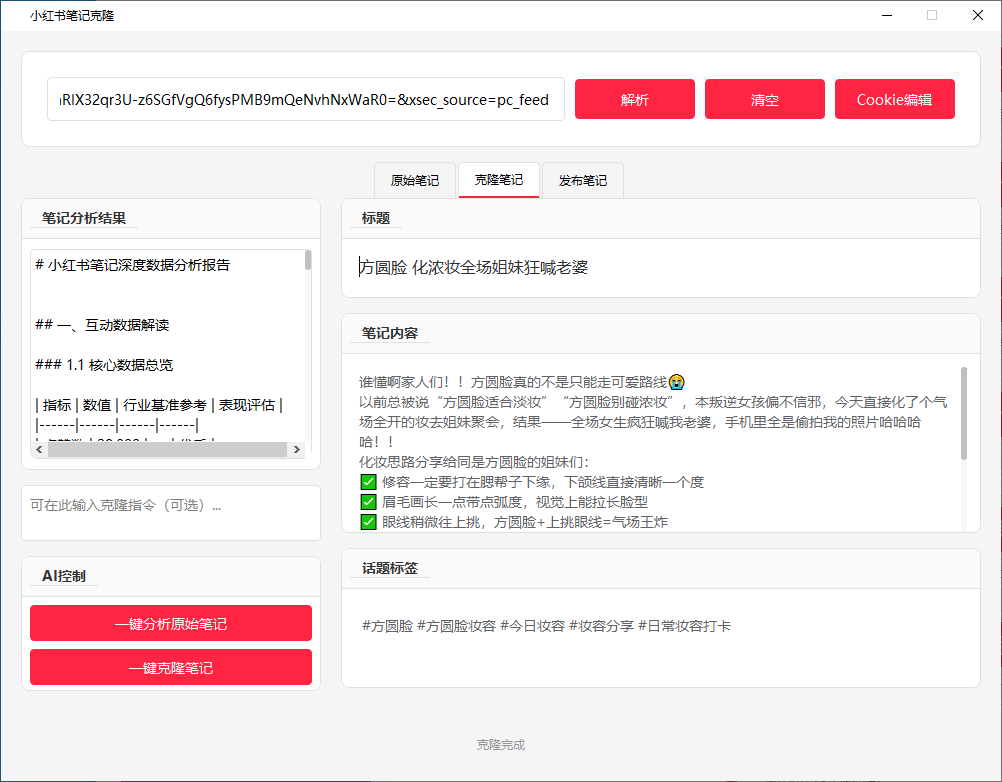
Task: Click the green check before 修容 line
Action: [368, 482]
